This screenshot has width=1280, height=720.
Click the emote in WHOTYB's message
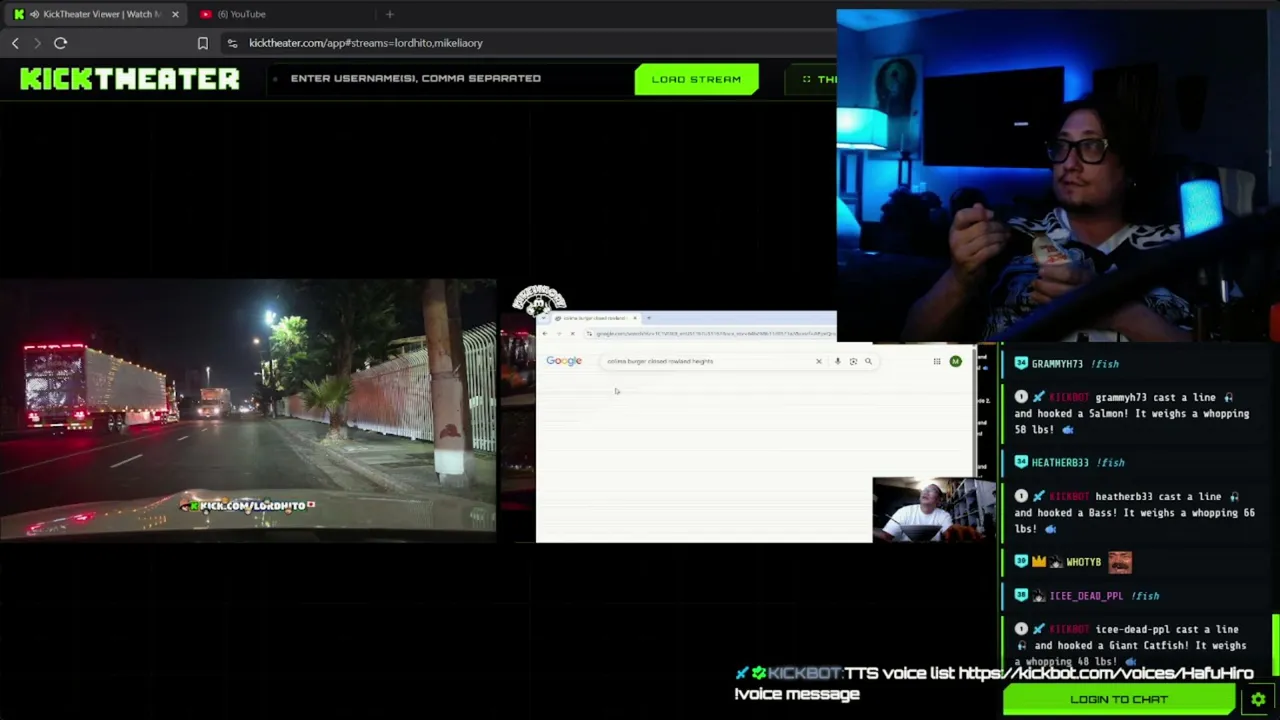point(1120,562)
